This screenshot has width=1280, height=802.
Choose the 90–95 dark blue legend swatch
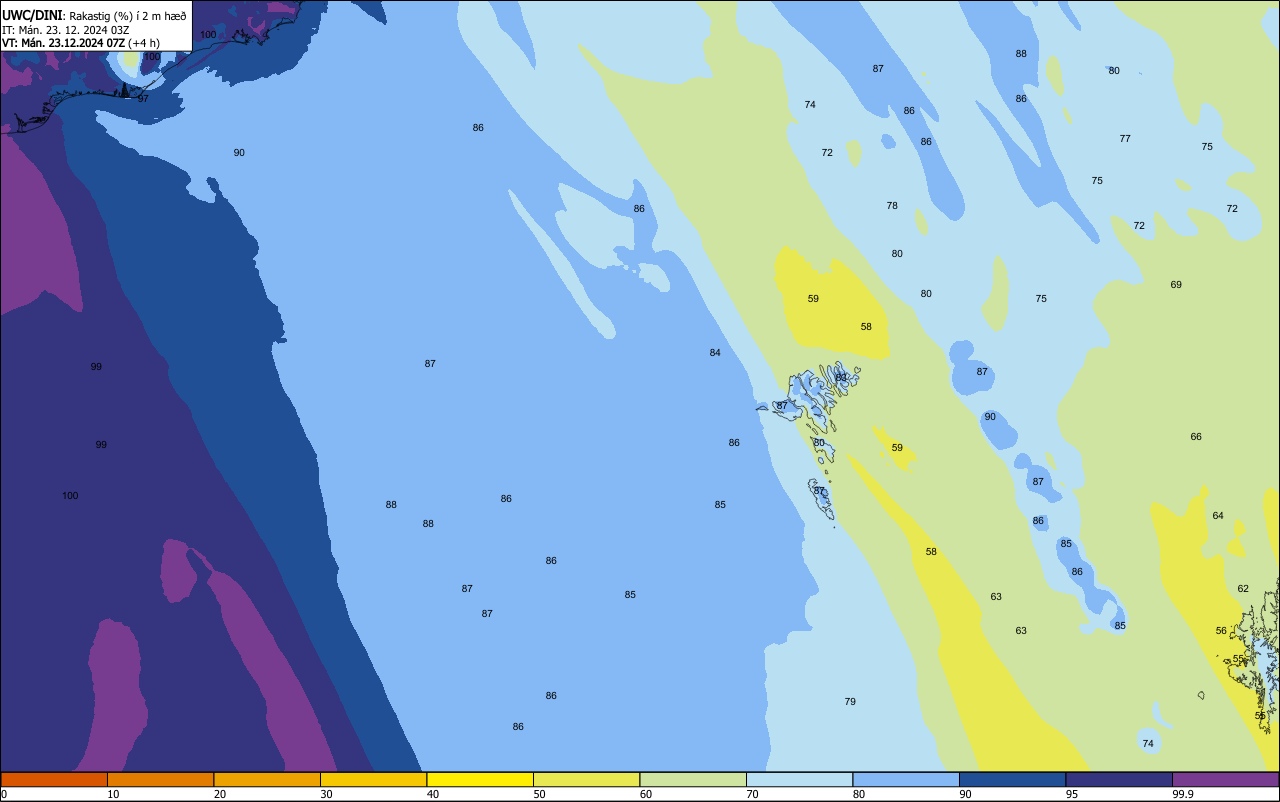(x=1012, y=779)
